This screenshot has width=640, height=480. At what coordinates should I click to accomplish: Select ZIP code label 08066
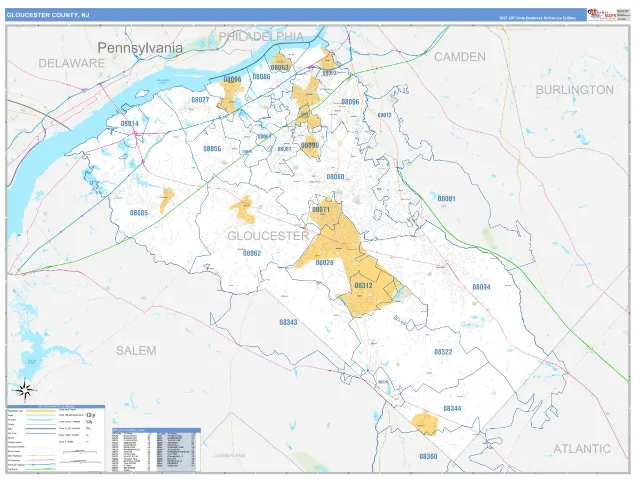pyautogui.click(x=232, y=79)
